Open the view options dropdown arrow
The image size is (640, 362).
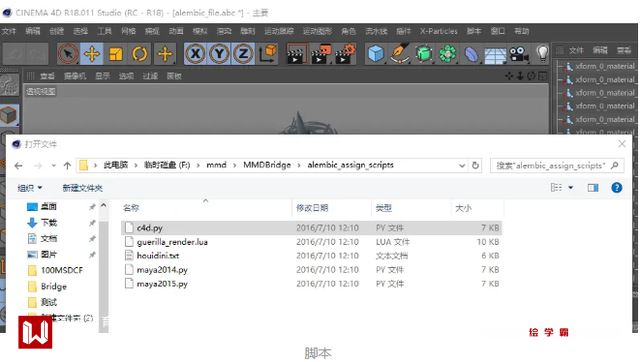[571, 187]
